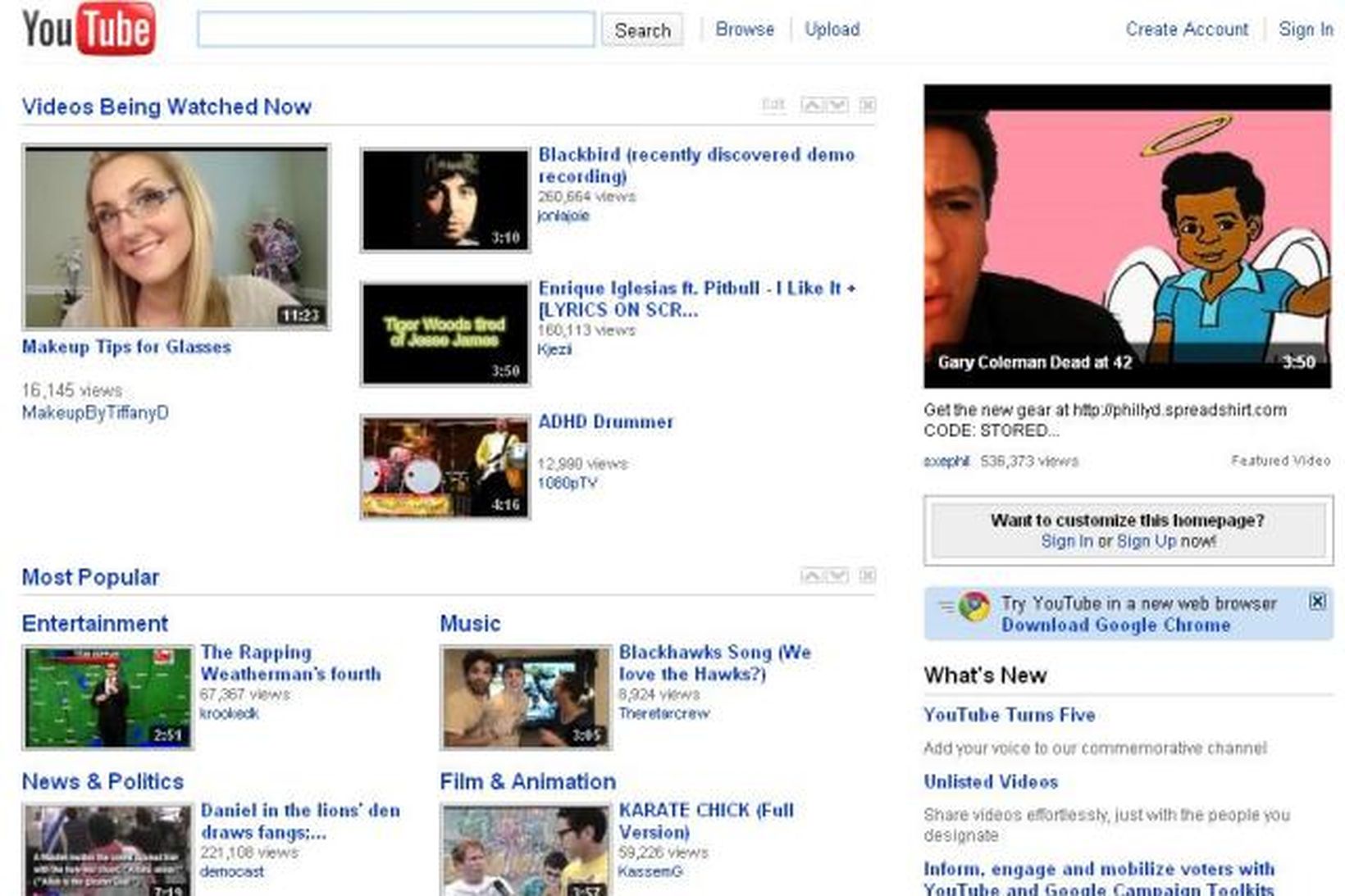Open Blackhawks Song video thumbnail

coord(526,698)
